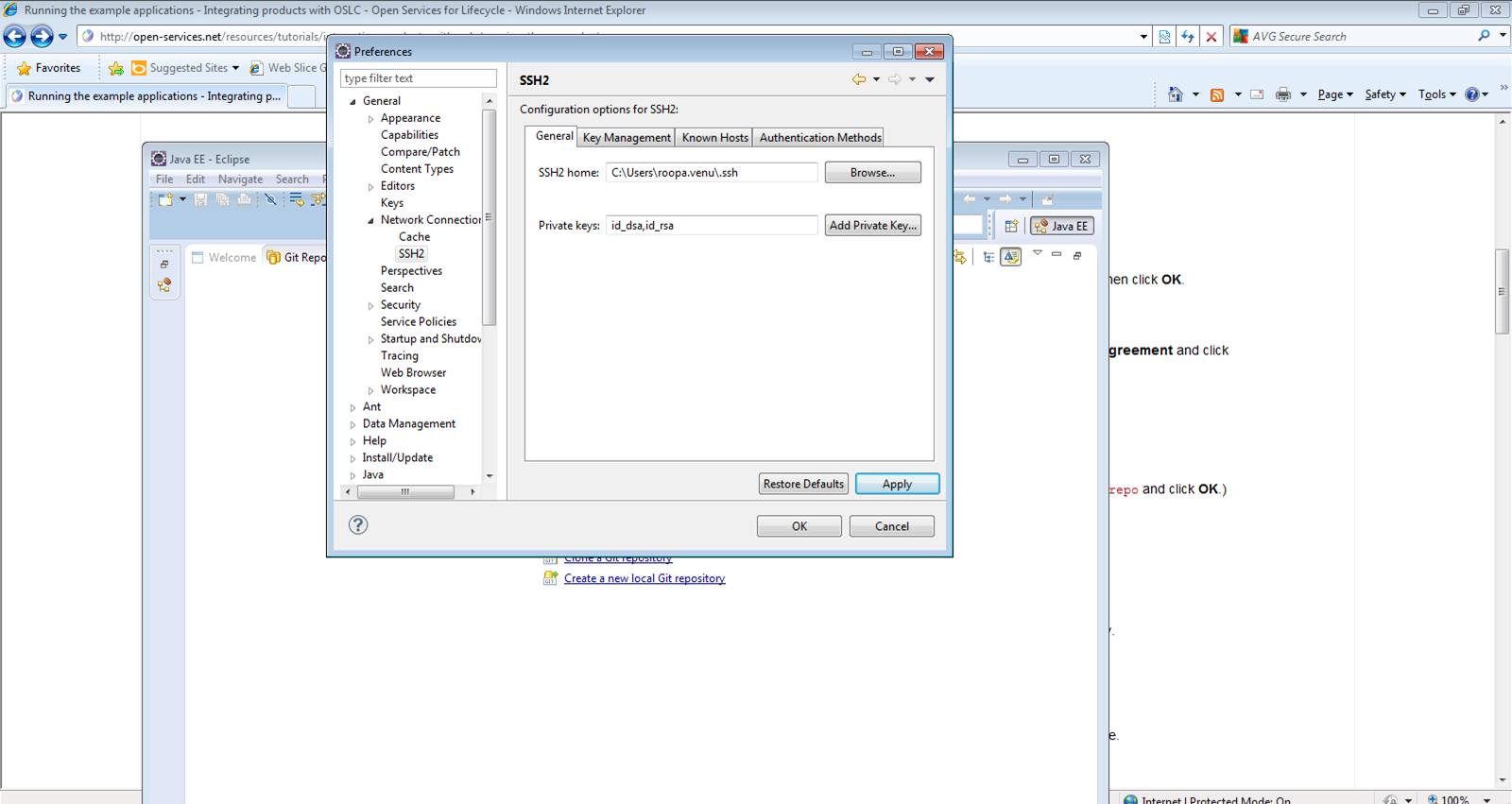Click the Java EE fast view icon in left trim
Screen dimensions: 1512x804
point(164,284)
